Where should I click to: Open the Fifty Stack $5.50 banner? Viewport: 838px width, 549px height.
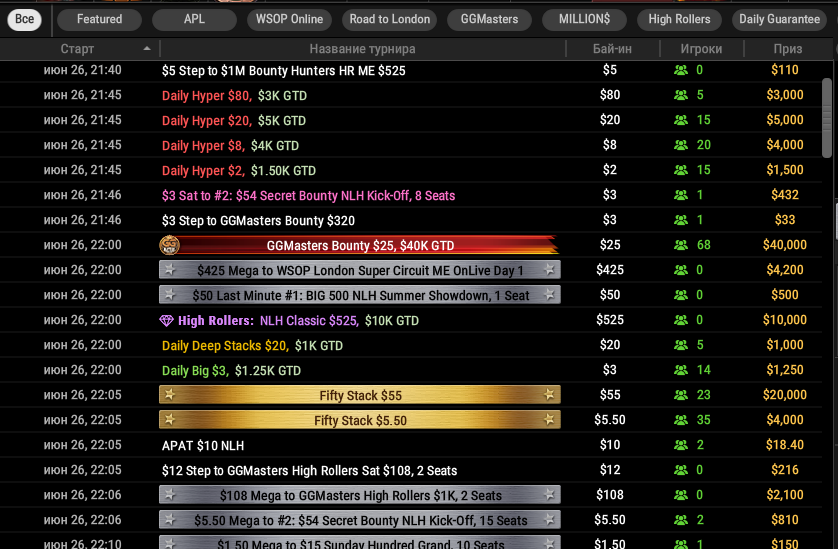pos(360,420)
